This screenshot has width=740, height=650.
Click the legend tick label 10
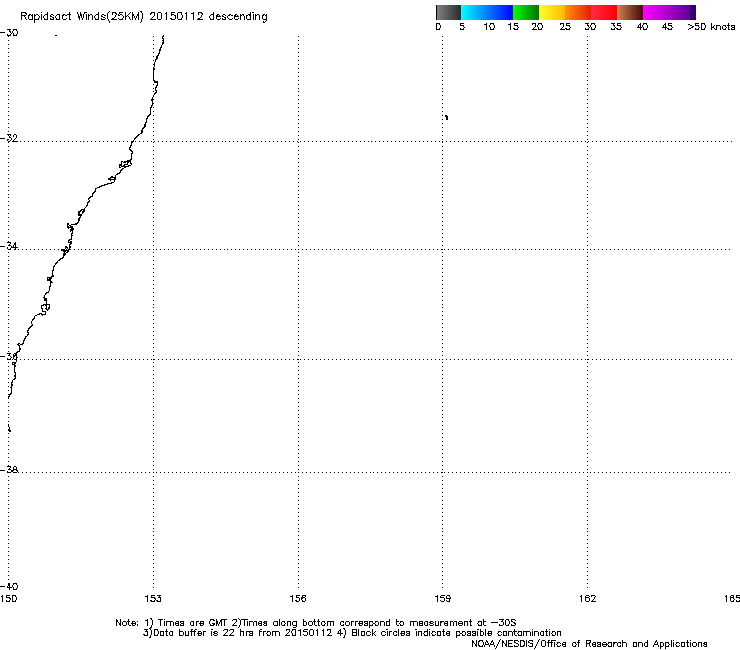pos(489,27)
